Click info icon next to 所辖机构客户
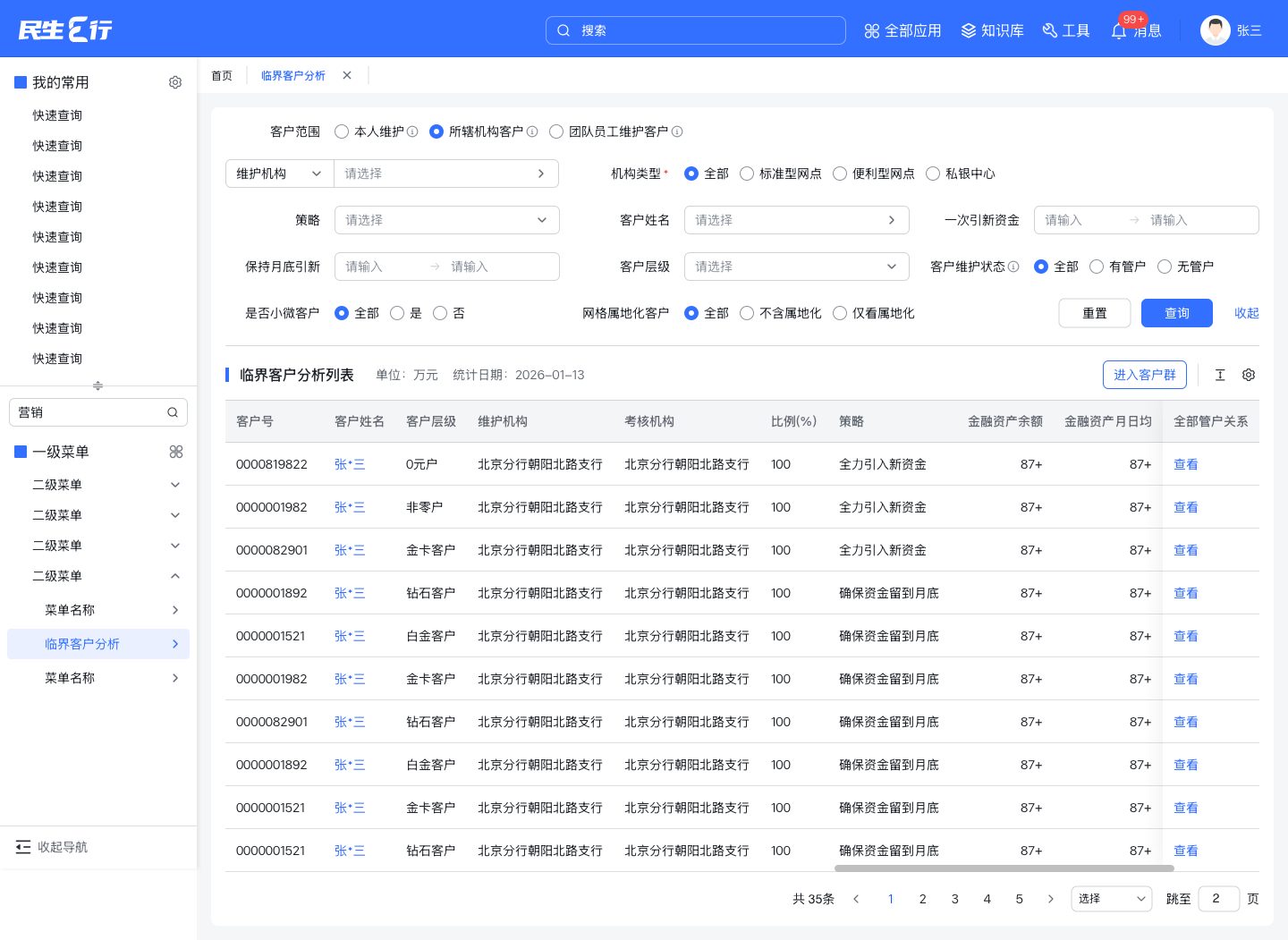 [532, 131]
